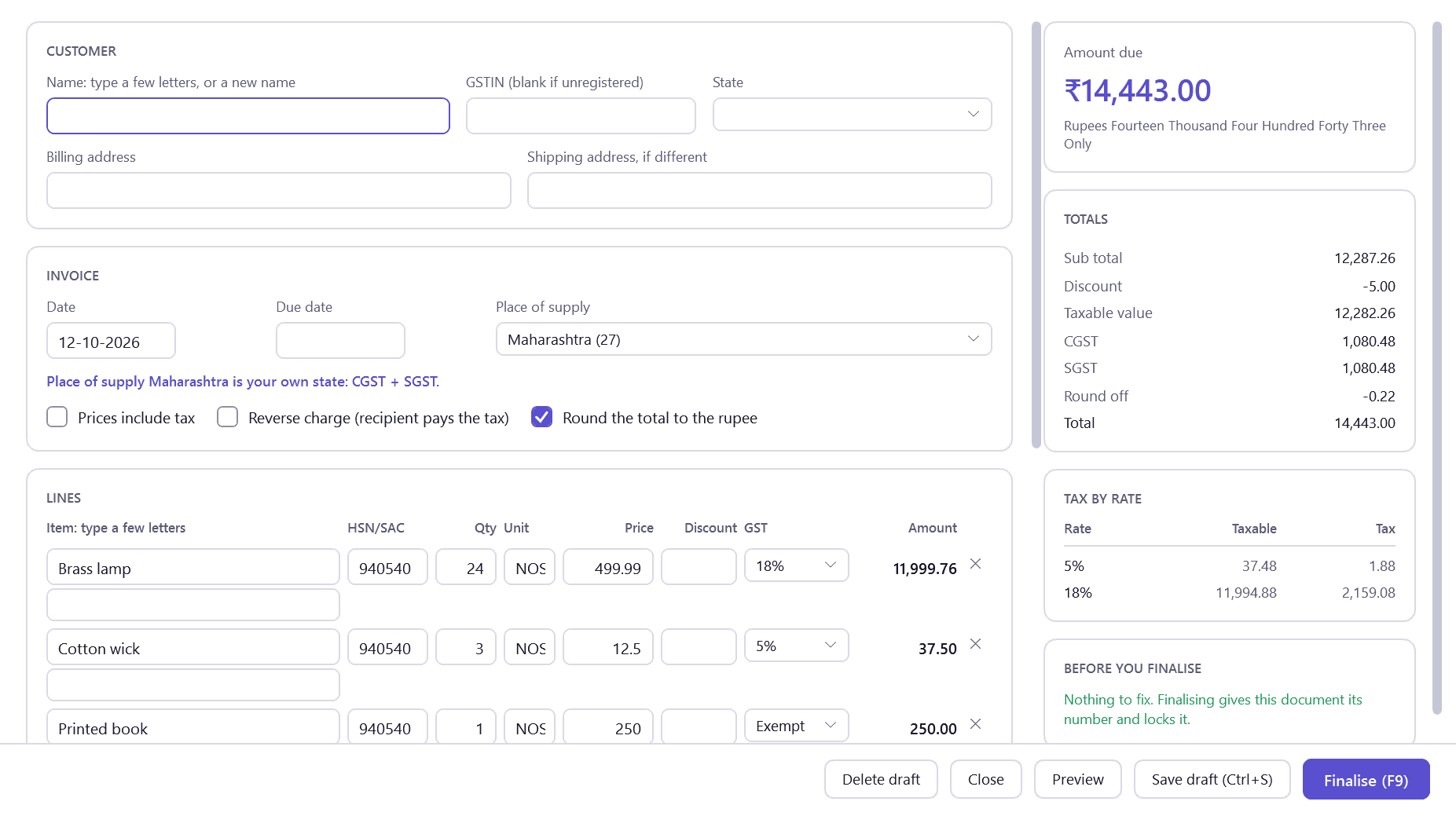Edit the invoice Date field
The width and height of the screenshot is (1456, 816).
coord(111,341)
